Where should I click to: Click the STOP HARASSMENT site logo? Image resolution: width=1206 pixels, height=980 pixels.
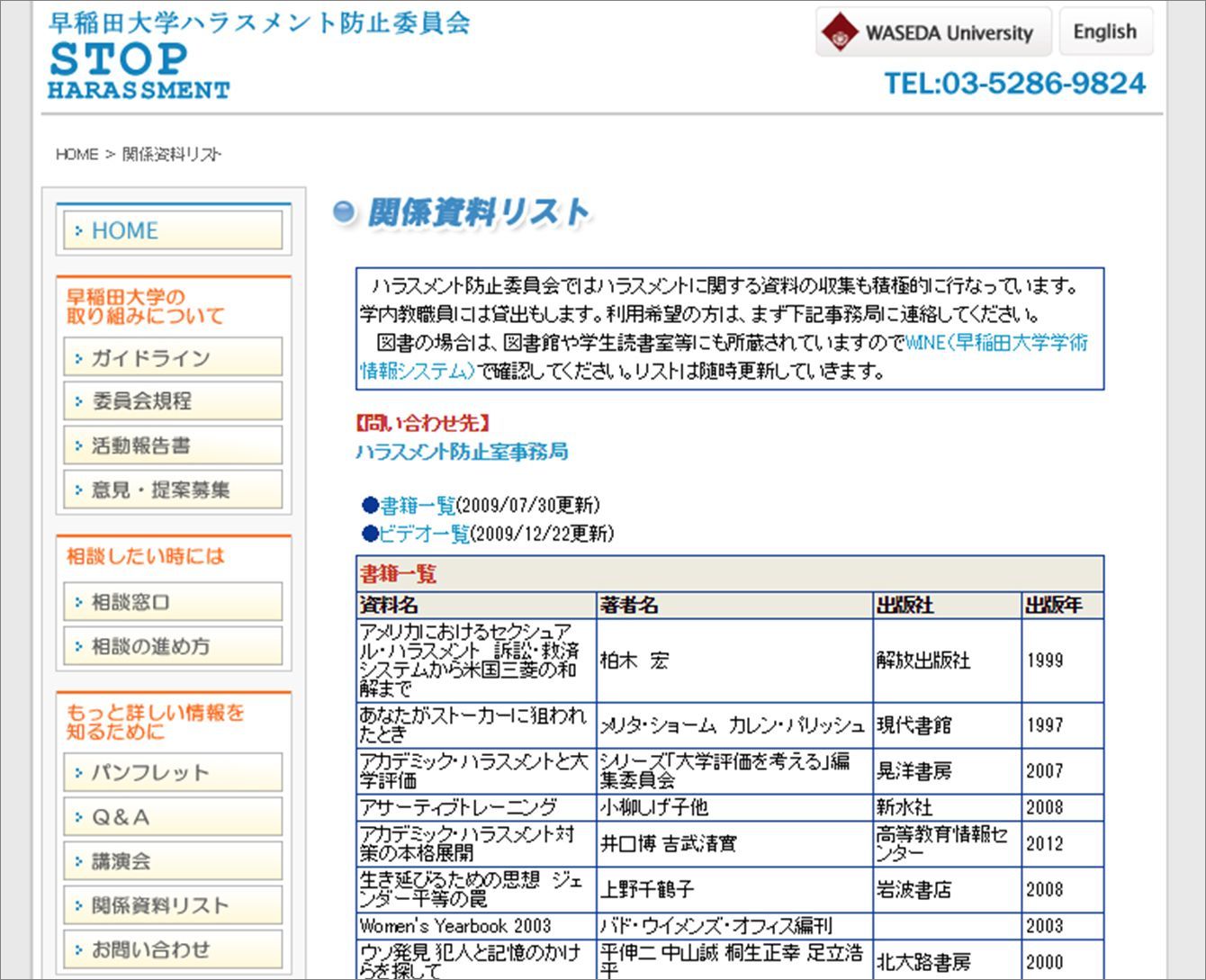[139, 70]
